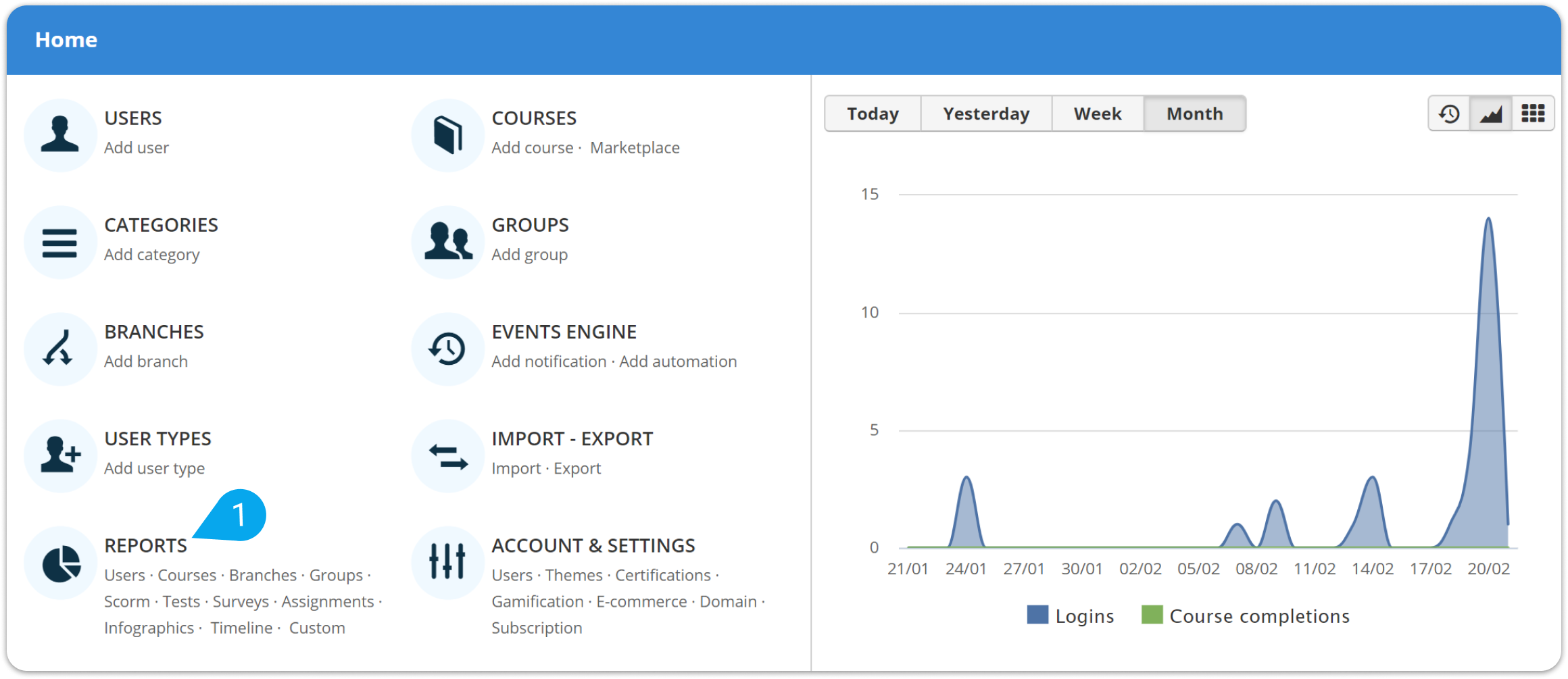Click the Import-Export arrows icon

(447, 455)
